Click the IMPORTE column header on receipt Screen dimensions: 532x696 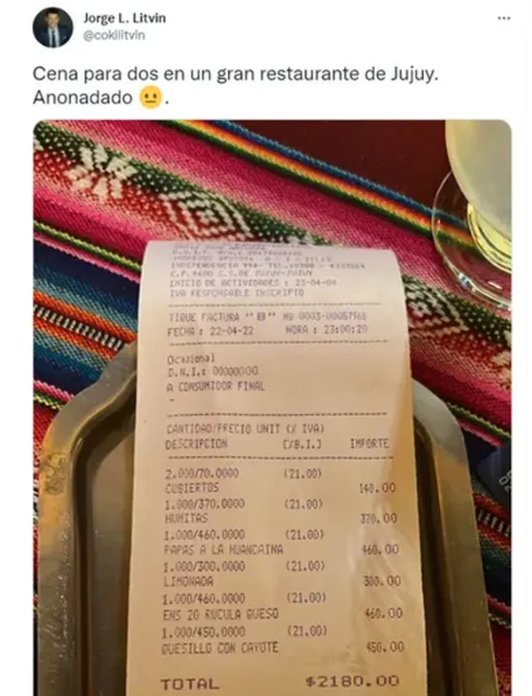[369, 443]
